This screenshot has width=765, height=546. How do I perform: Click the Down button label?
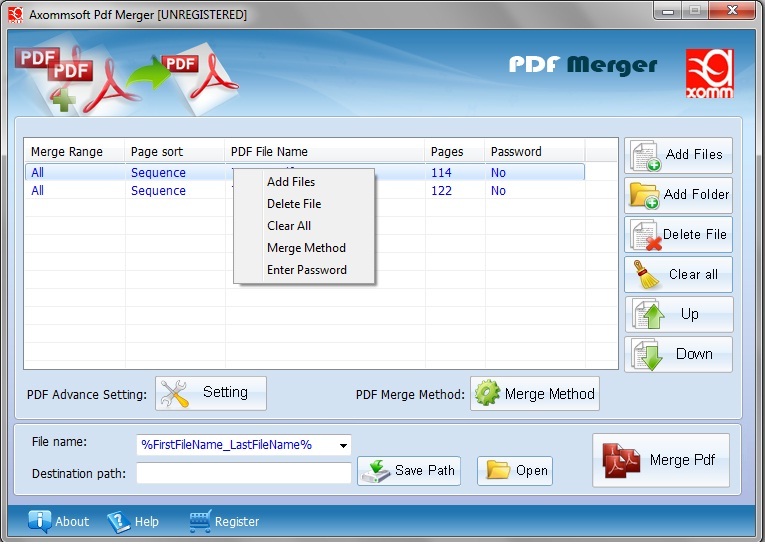click(x=694, y=354)
